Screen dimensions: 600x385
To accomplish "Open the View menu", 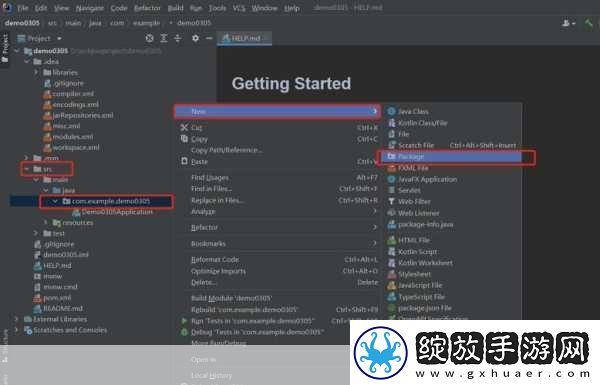I will pyautogui.click(x=61, y=8).
